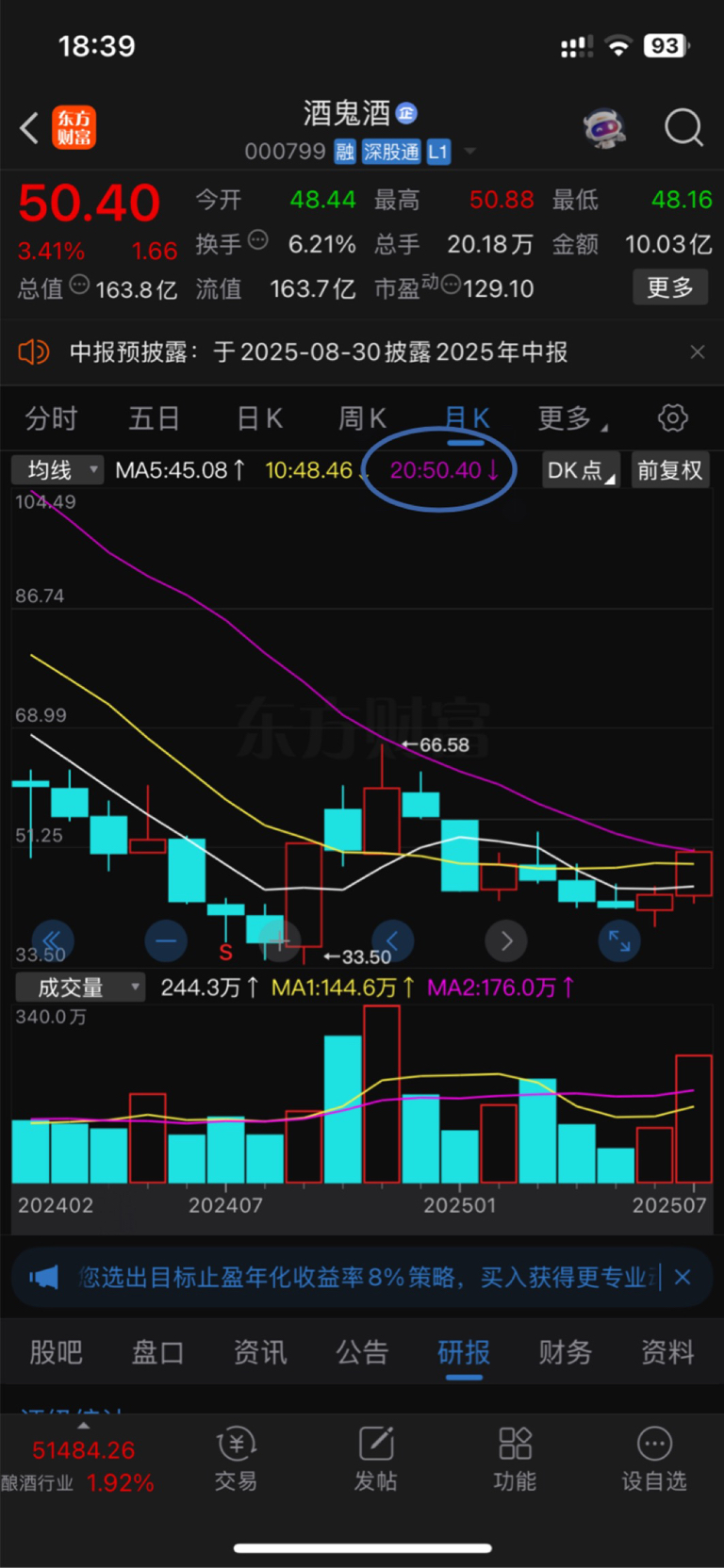Select the 月K chart tab
This screenshot has width=724, height=1568.
click(467, 418)
